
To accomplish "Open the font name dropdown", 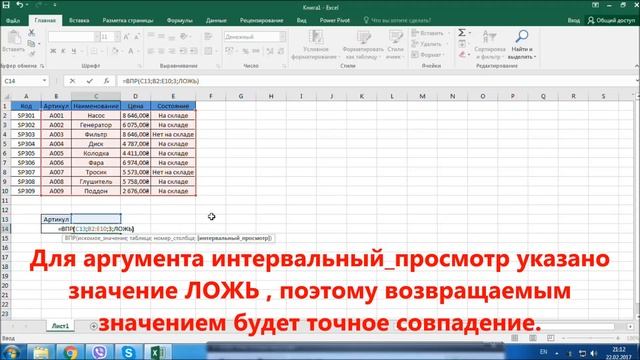I will point(97,37).
